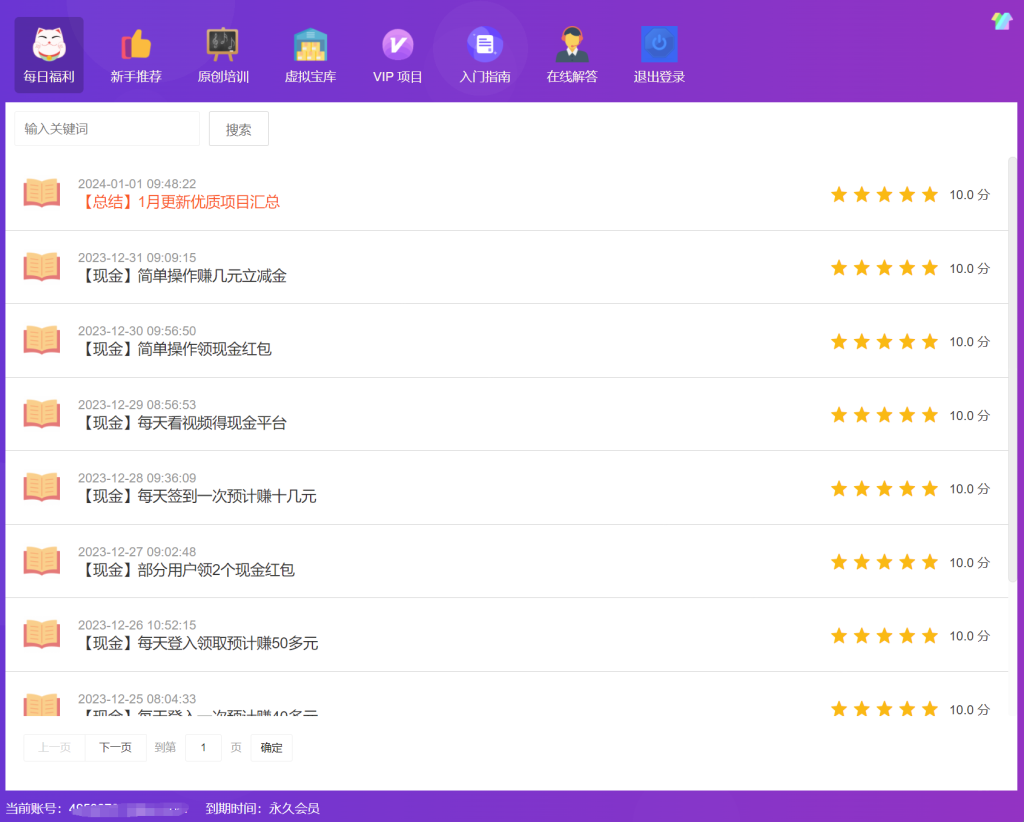Viewport: 1024px width, 822px height.
Task: Click the vertical scrollbar of the list
Action: click(1012, 370)
